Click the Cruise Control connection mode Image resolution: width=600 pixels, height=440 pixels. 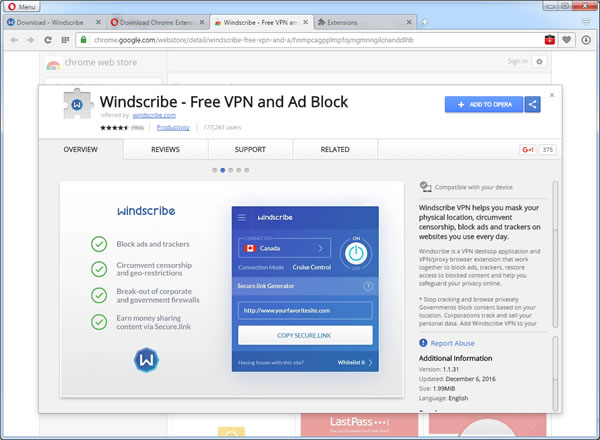coord(312,267)
